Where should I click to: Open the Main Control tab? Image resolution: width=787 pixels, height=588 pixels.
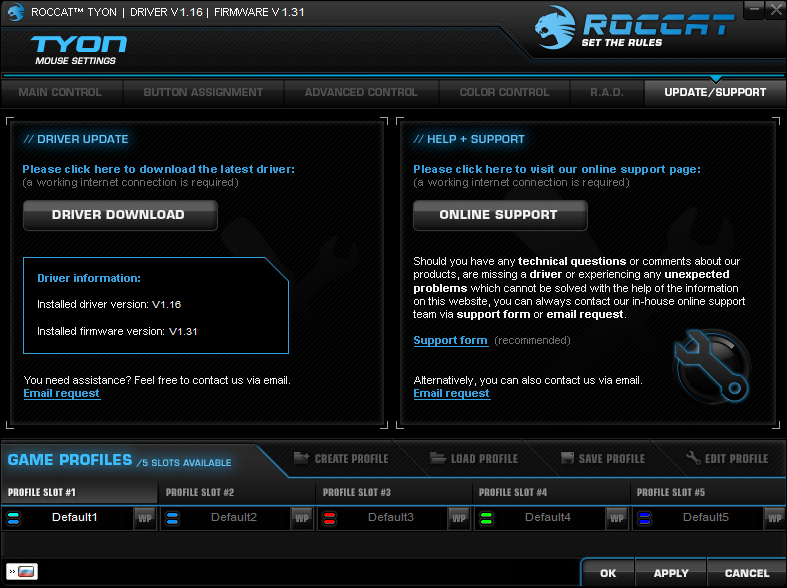[x=61, y=93]
